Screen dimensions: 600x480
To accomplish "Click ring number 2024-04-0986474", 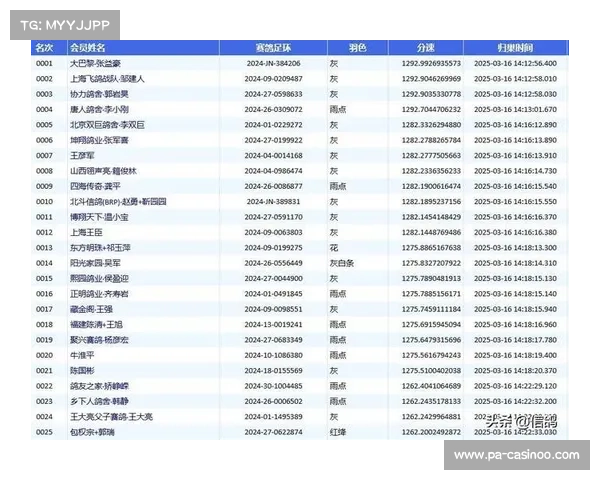I will tap(273, 171).
